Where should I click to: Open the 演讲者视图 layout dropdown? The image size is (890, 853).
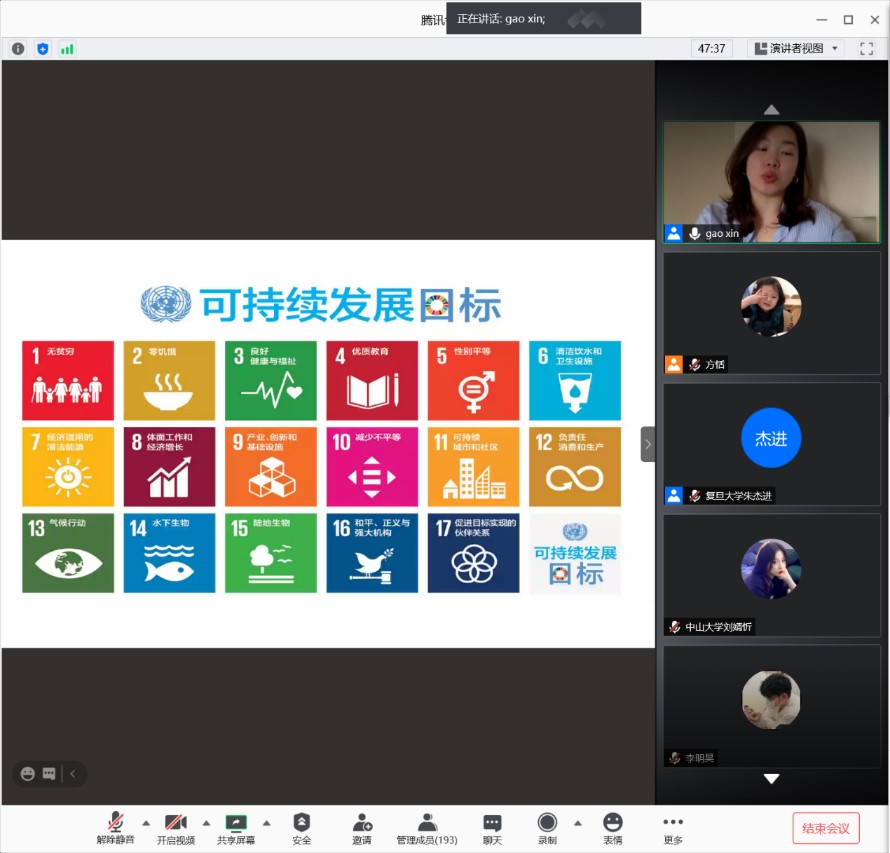[x=796, y=49]
